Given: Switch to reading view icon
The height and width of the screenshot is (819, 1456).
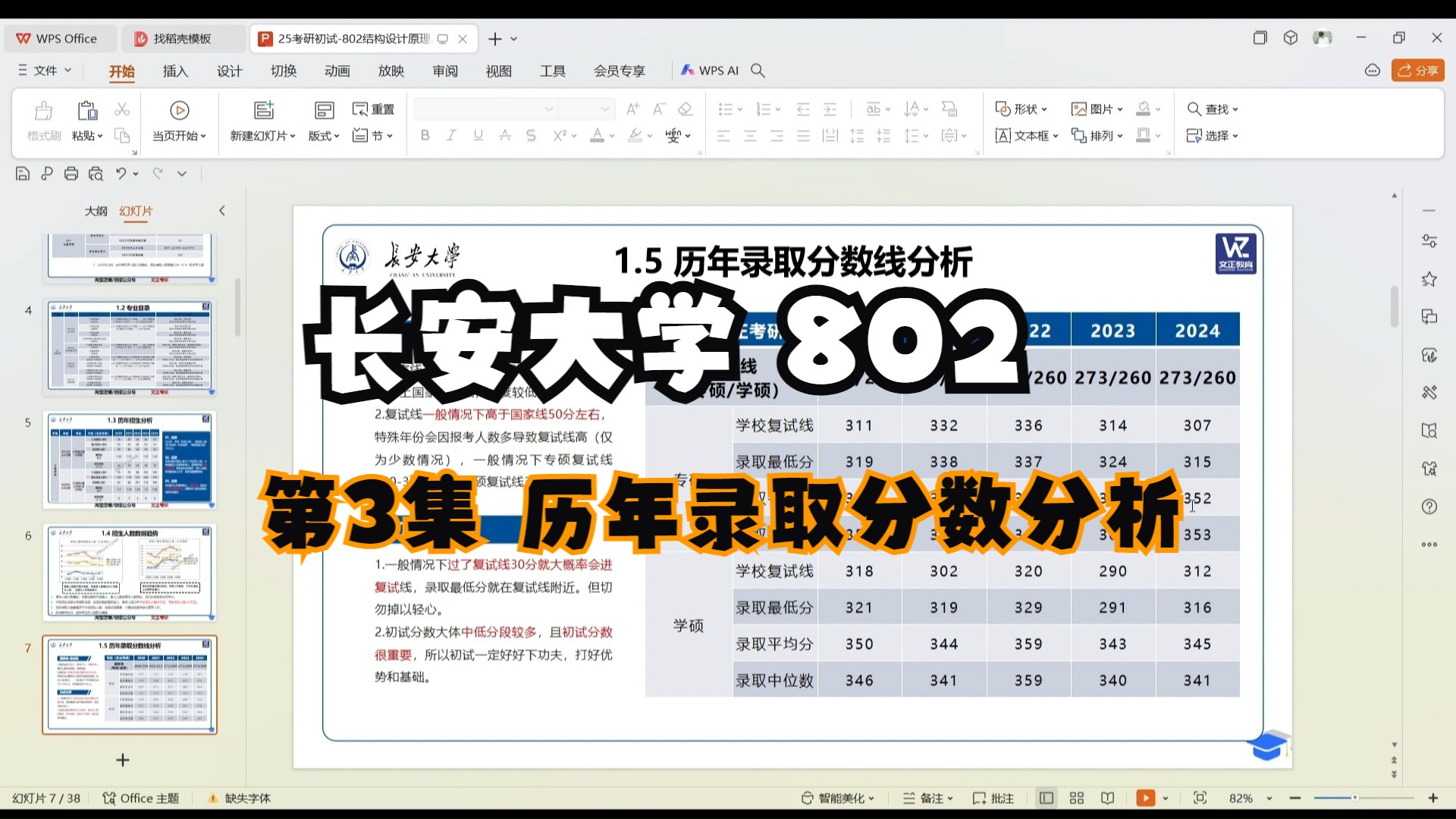Looking at the screenshot, I should click(x=1108, y=798).
